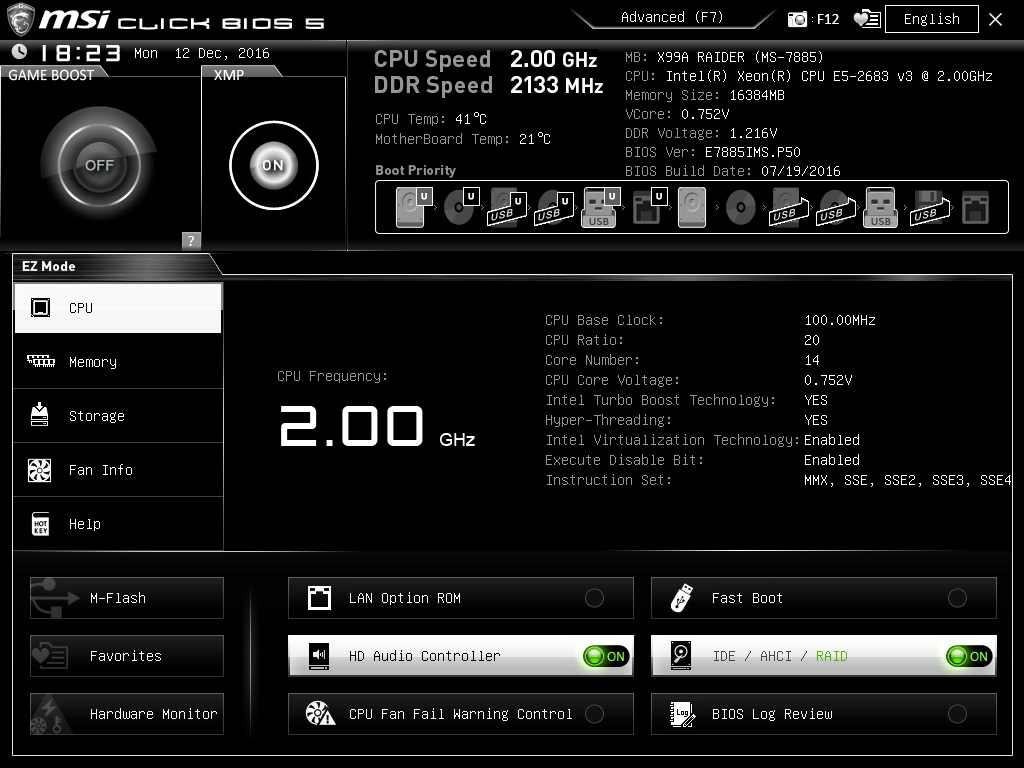The image size is (1024, 768).
Task: Click the F12 screenshot camera icon
Action: point(797,19)
